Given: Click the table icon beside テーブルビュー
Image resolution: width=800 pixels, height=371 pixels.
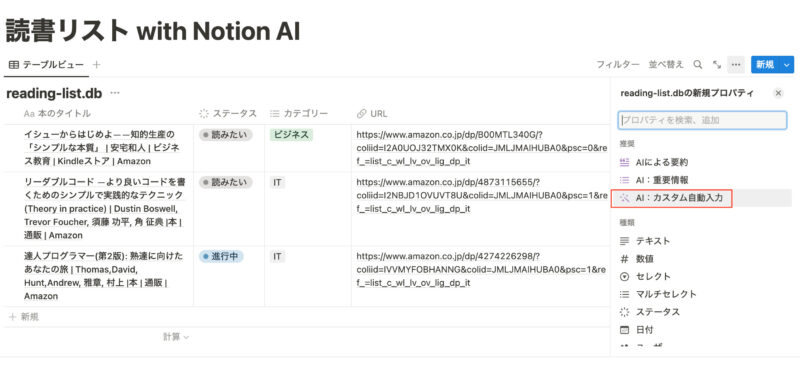Looking at the screenshot, I should click(14, 65).
